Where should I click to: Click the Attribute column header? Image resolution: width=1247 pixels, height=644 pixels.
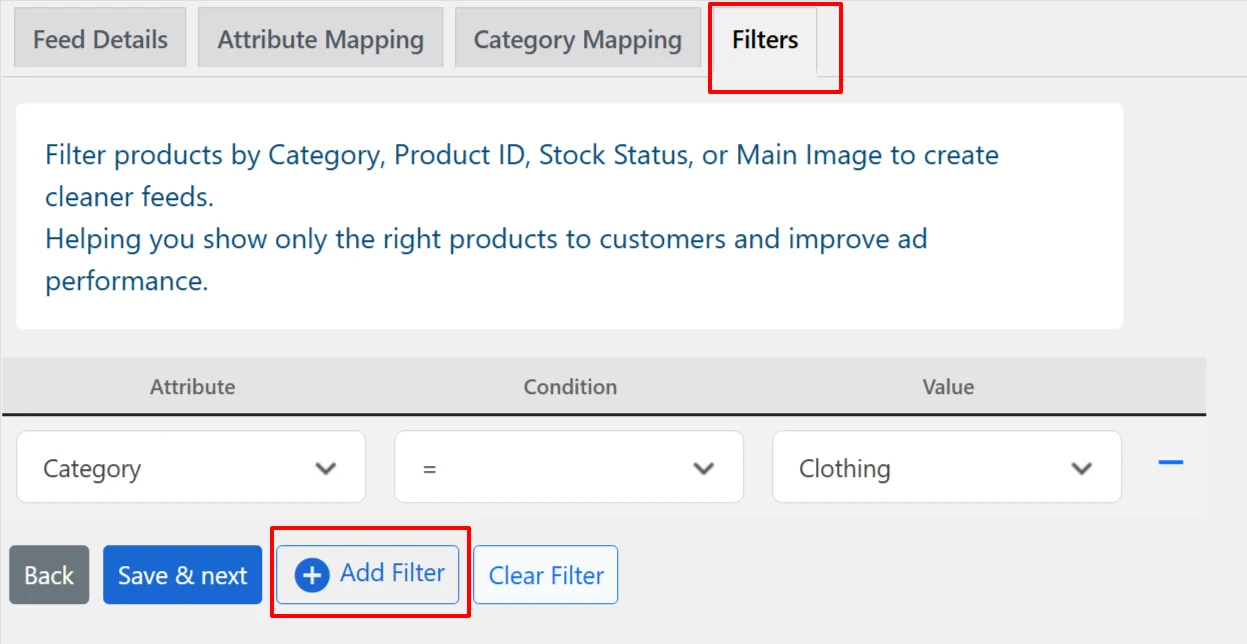[x=192, y=387]
